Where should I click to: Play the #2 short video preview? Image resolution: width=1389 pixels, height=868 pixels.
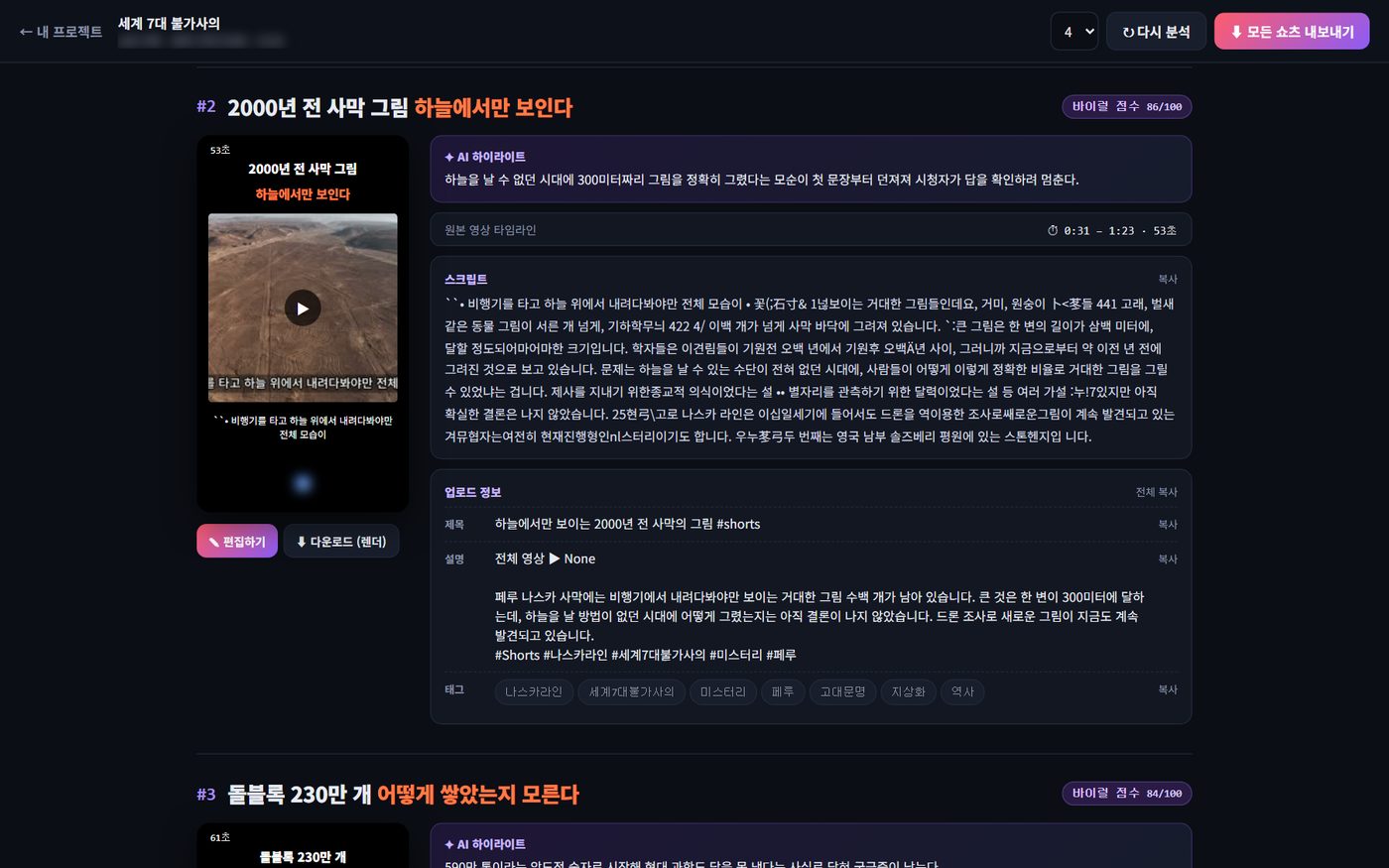303,309
